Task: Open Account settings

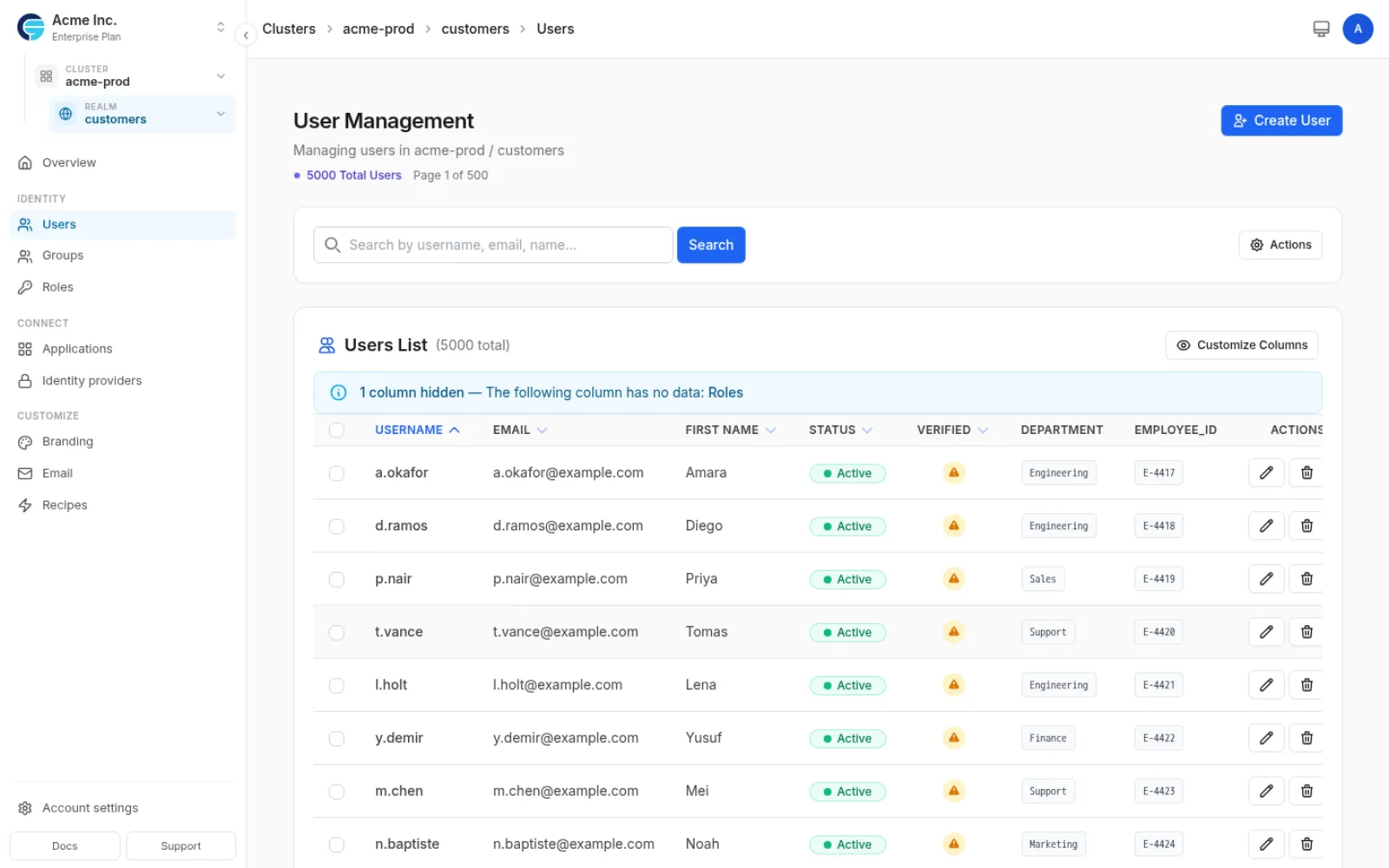Action: pos(122,808)
